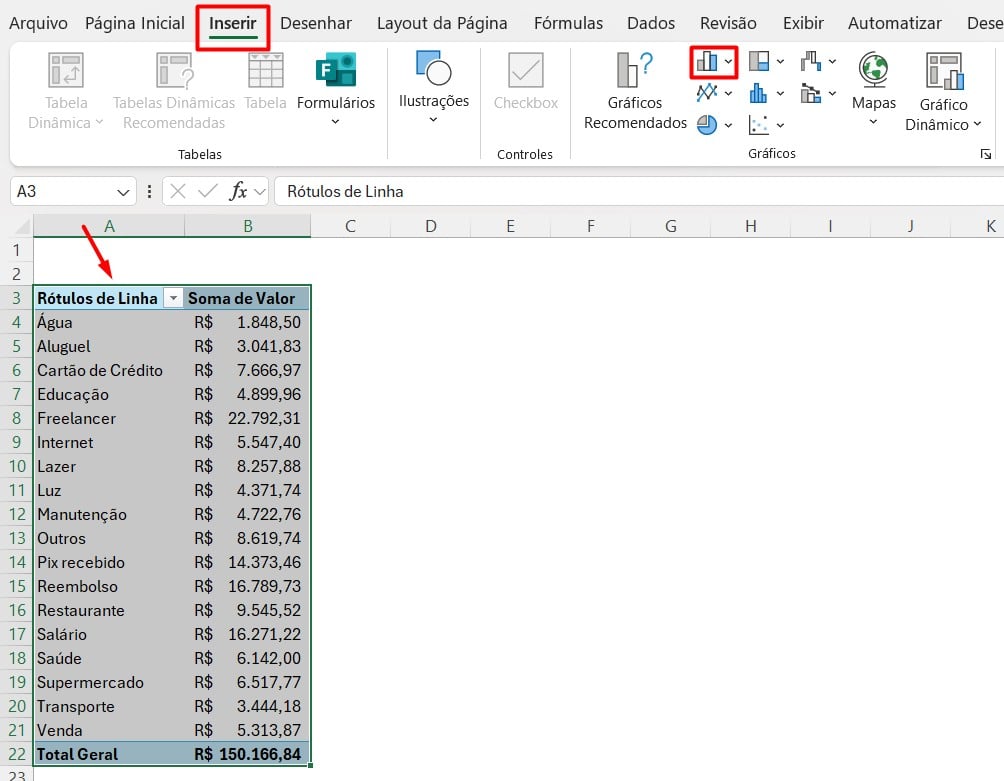Switch to Layout da Página tab
Screen dimensions: 1004x781
(442, 23)
